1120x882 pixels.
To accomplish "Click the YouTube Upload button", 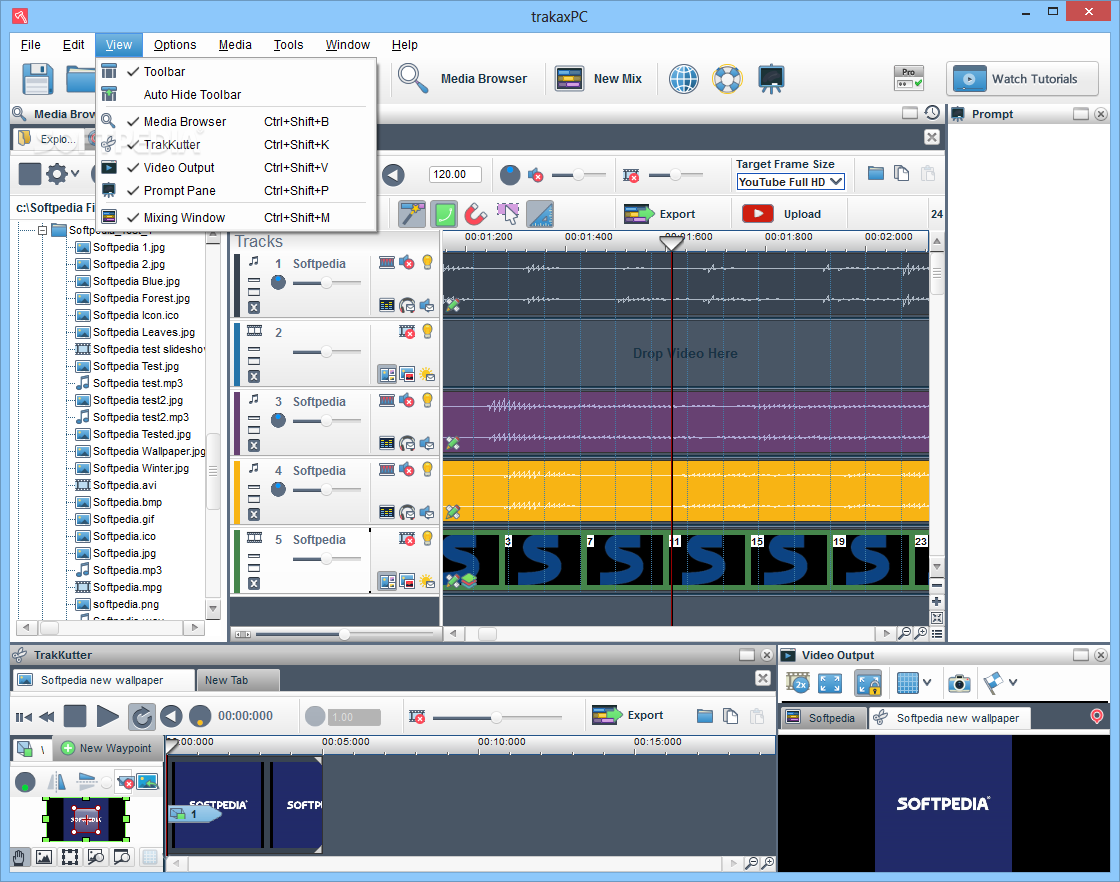I will click(x=782, y=214).
